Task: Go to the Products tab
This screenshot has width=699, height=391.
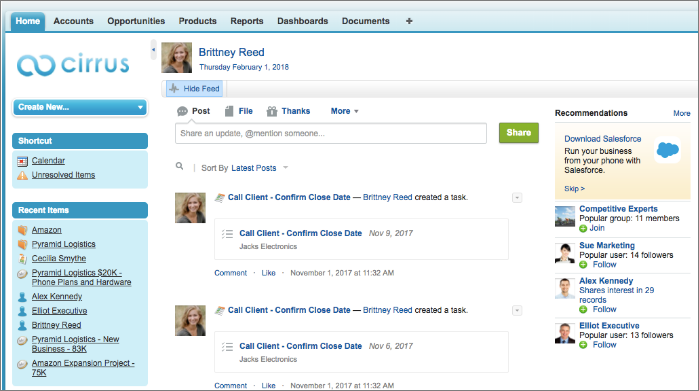Action: pos(197,21)
